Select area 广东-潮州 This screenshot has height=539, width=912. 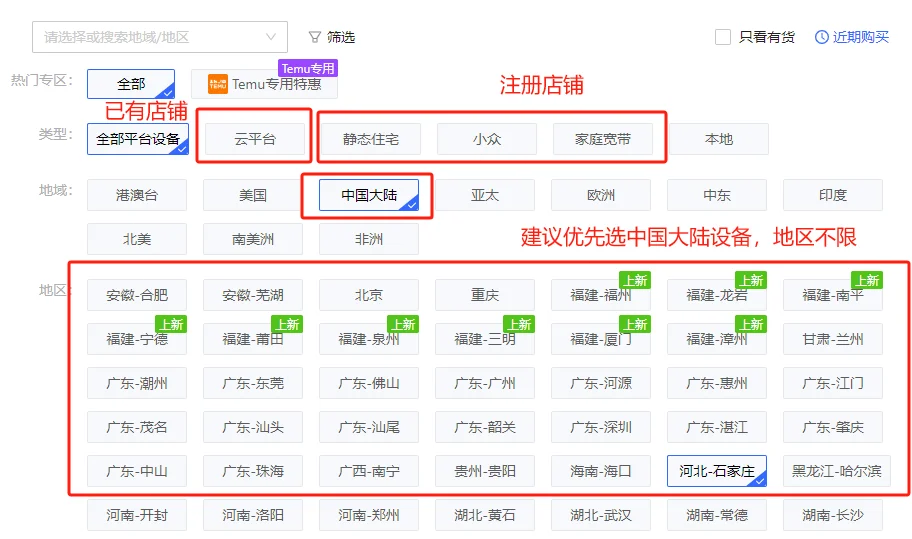[x=137, y=383]
